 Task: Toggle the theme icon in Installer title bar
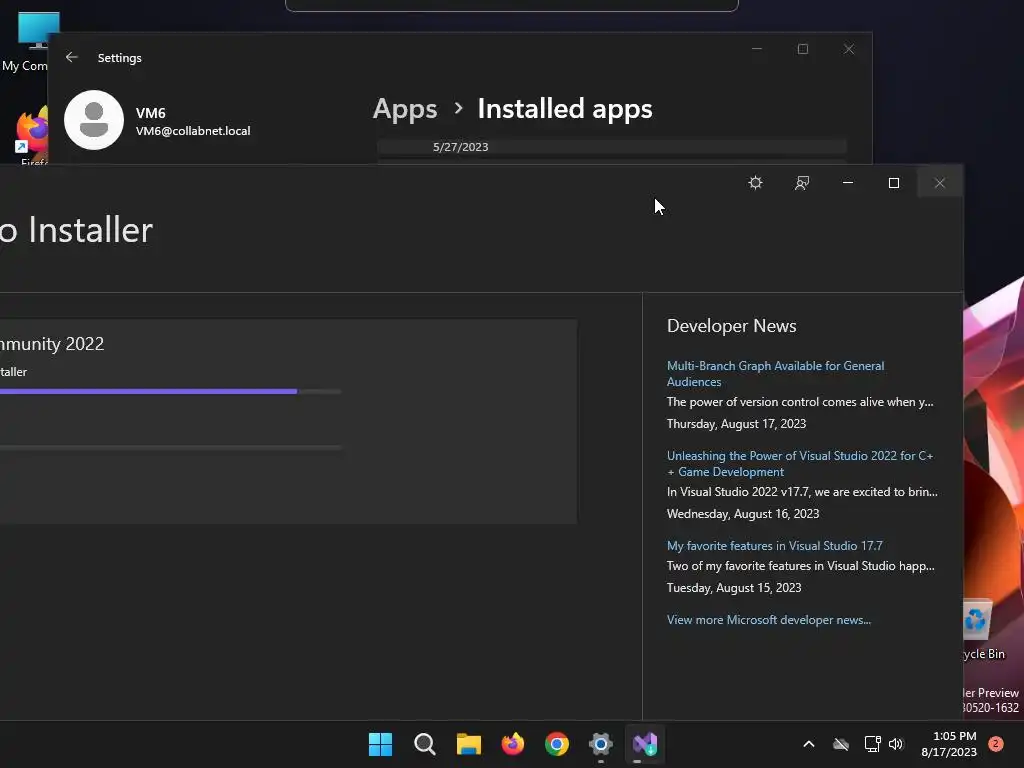point(756,183)
